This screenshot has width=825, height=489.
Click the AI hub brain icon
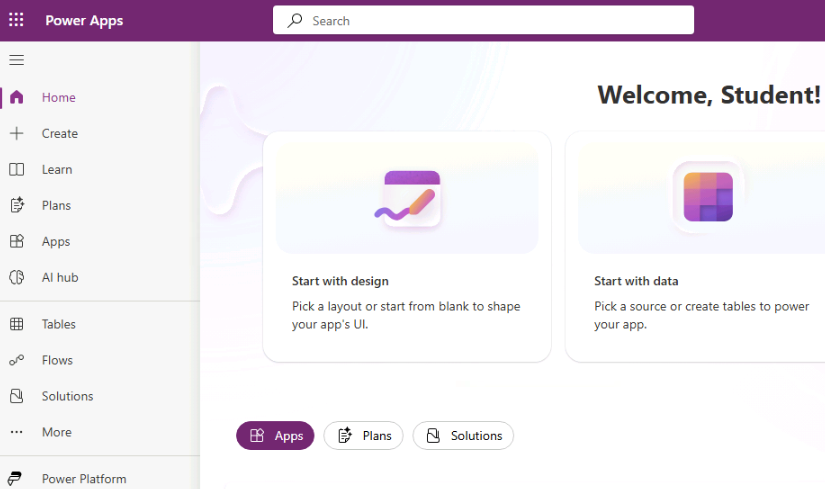click(x=16, y=277)
